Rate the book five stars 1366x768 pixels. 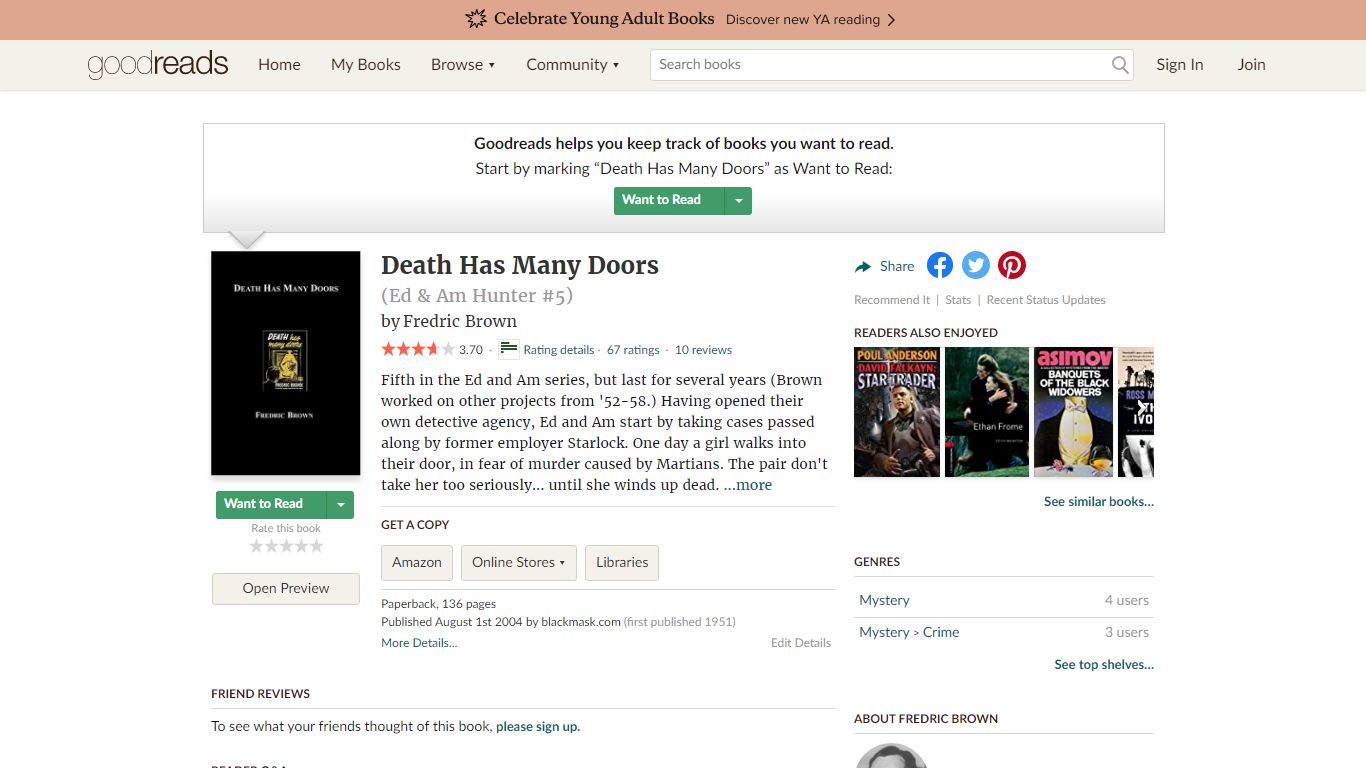(316, 546)
